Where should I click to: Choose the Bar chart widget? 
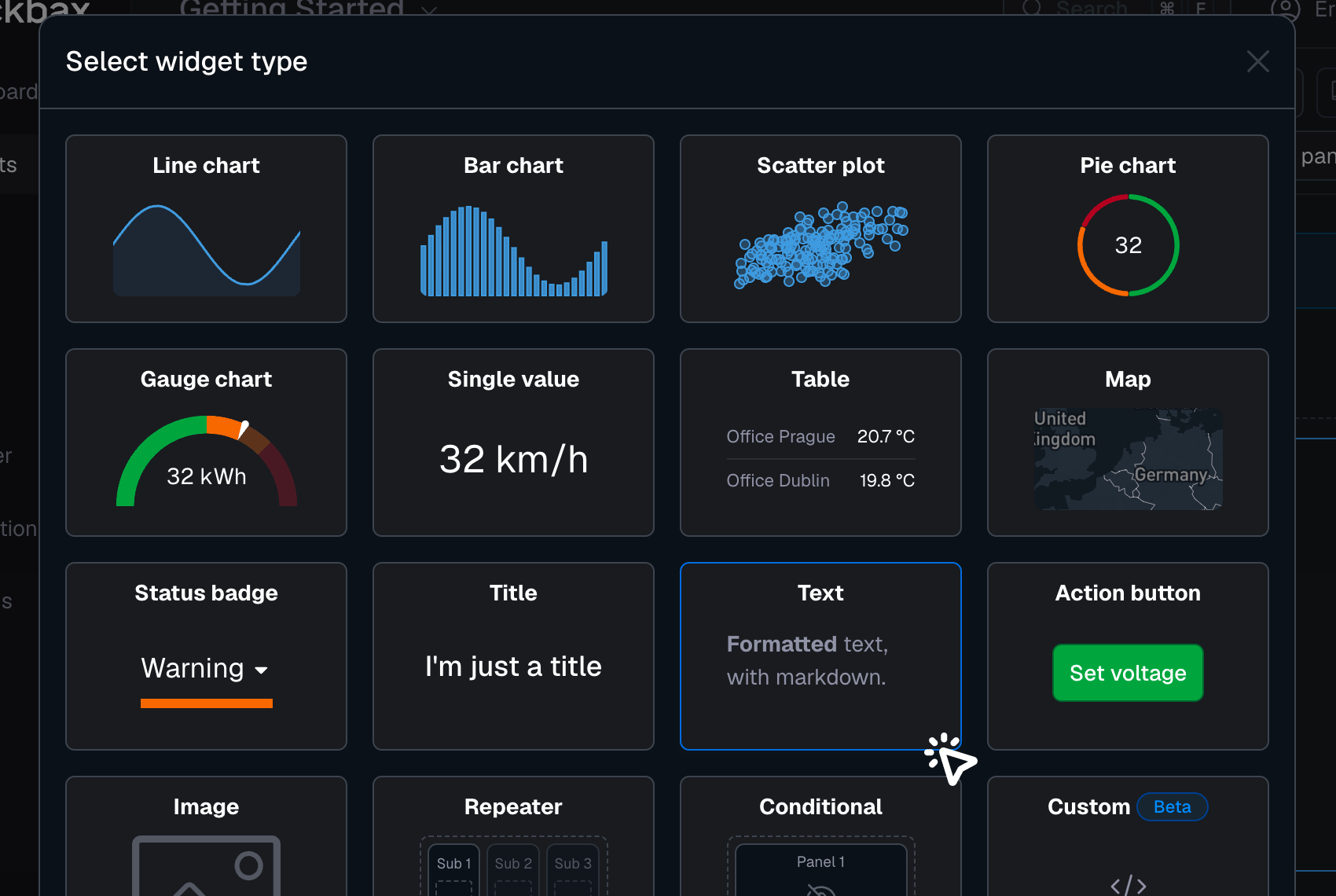(513, 229)
